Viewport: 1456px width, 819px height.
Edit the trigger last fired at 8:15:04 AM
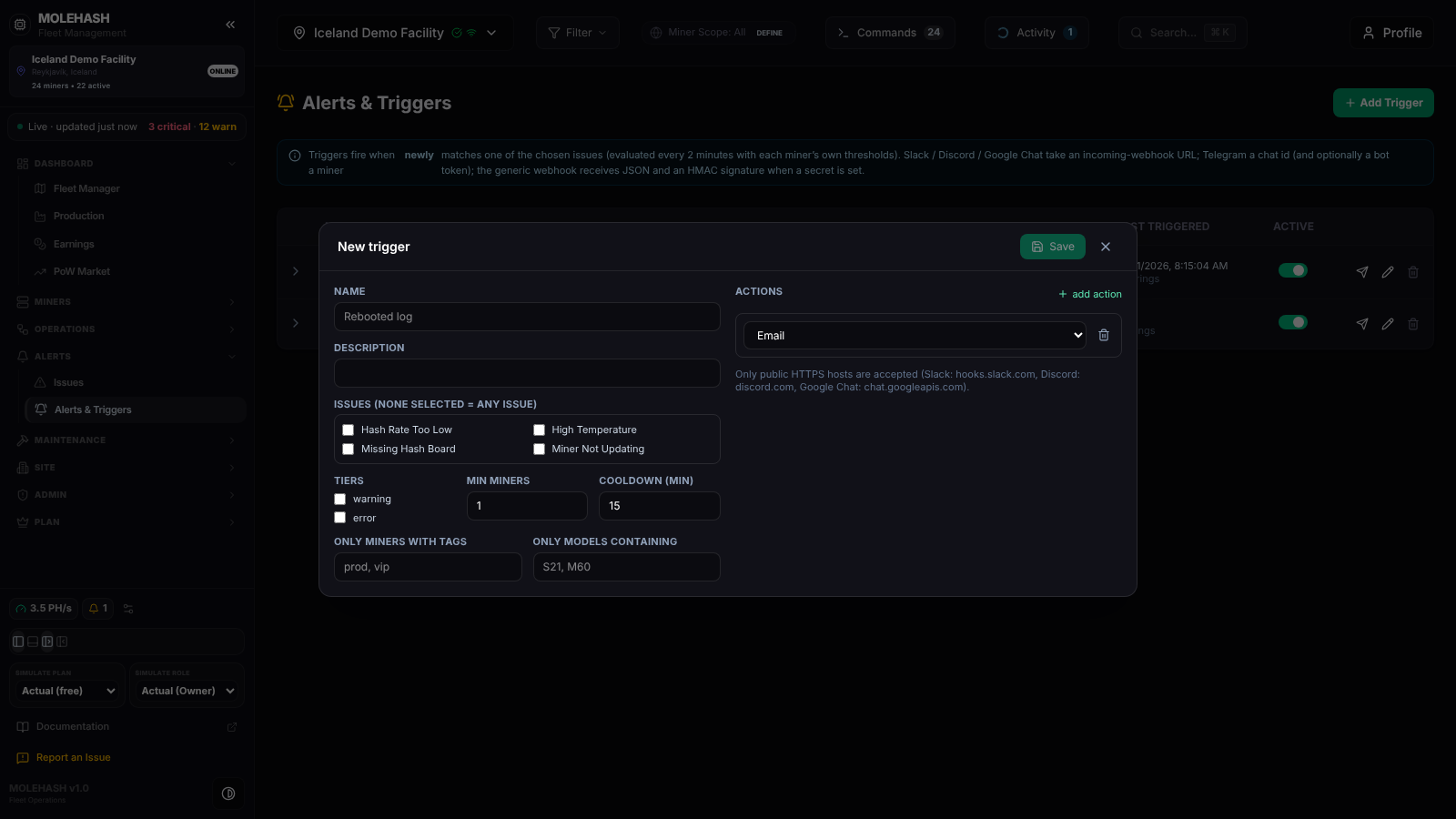[1388, 271]
